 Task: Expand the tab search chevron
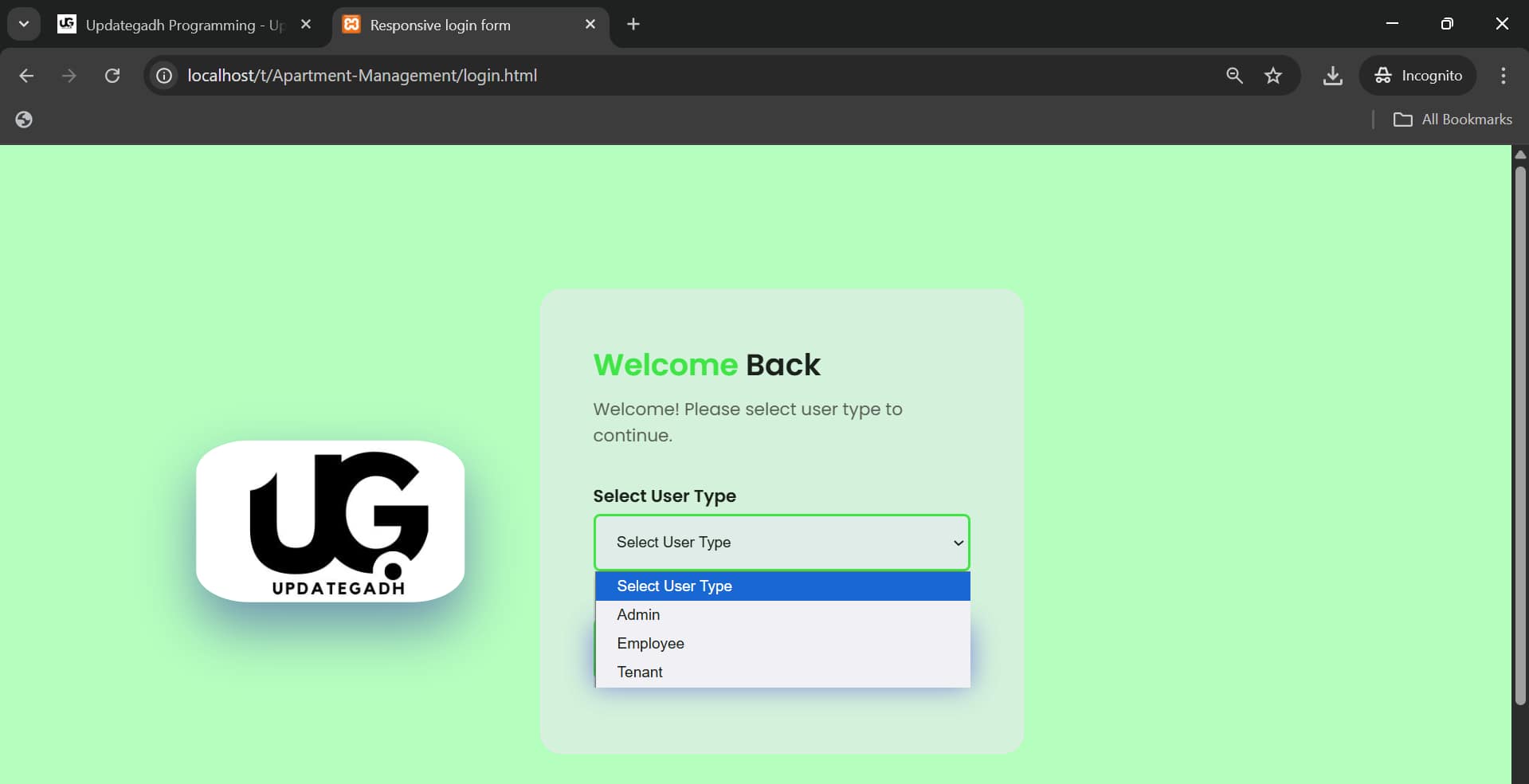pos(24,24)
